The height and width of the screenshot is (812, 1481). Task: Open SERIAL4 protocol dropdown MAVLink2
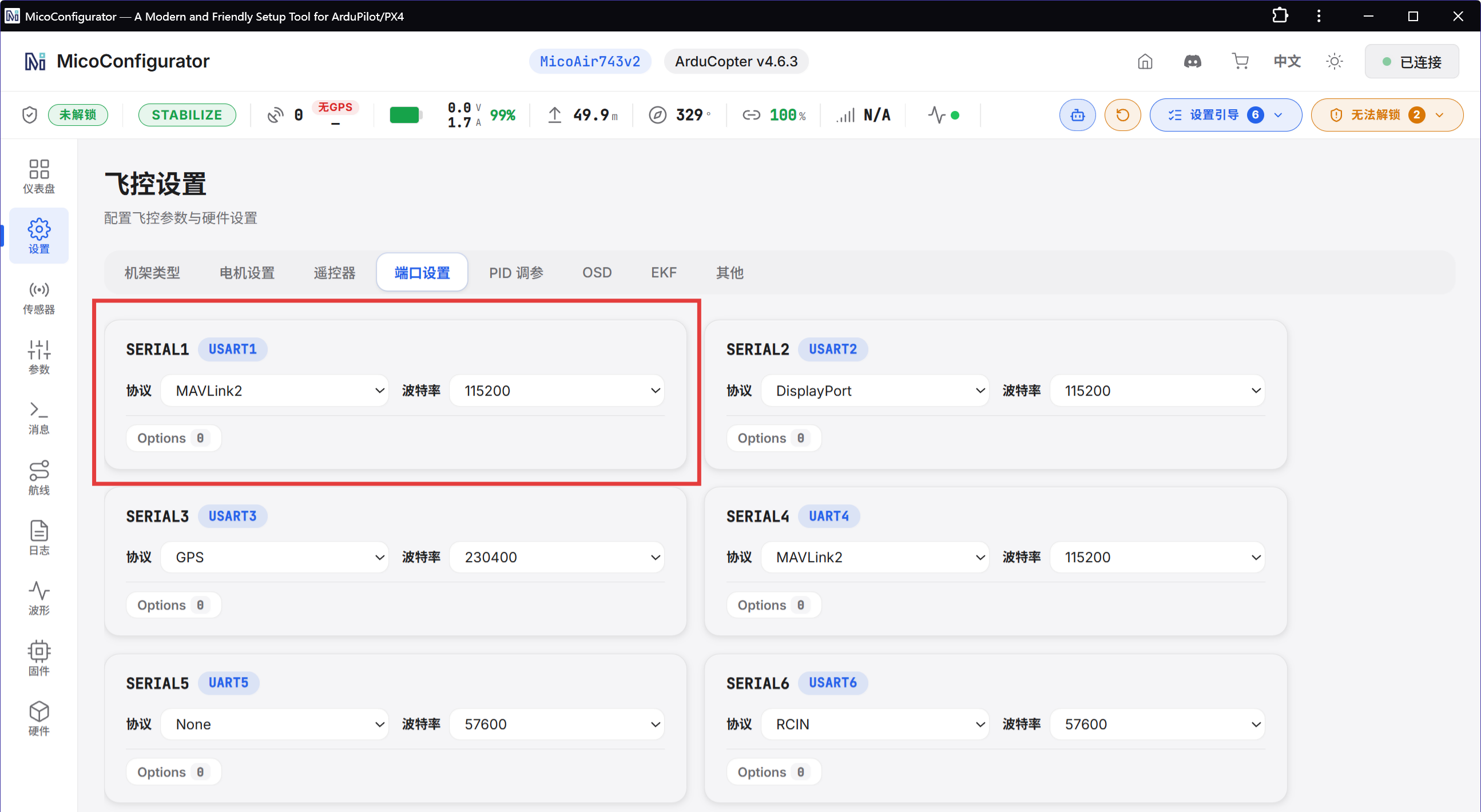875,558
